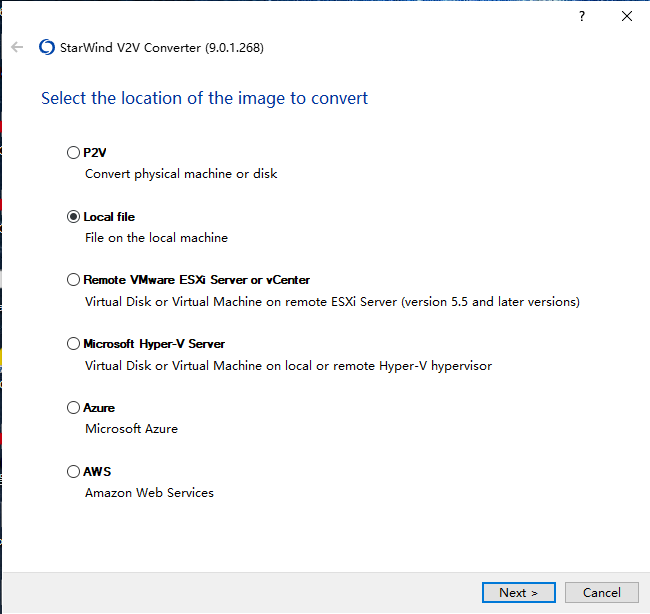The width and height of the screenshot is (650, 614).
Task: Click the Hyper-V hypervisor description text
Action: (x=289, y=366)
